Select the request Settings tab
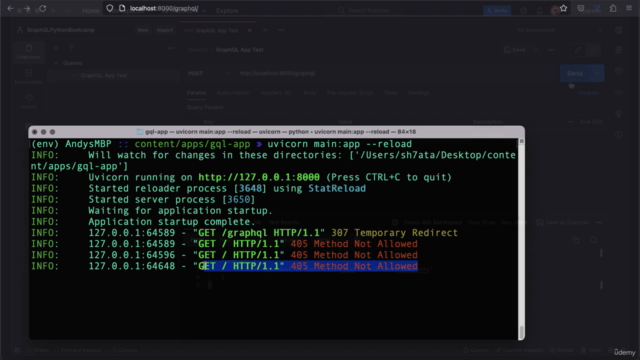The height and width of the screenshot is (360, 640). 418,93
